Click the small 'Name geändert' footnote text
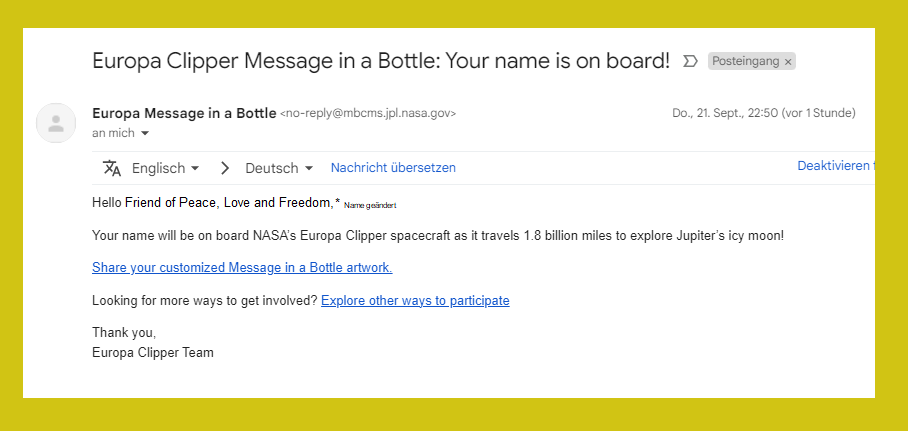 (x=370, y=205)
